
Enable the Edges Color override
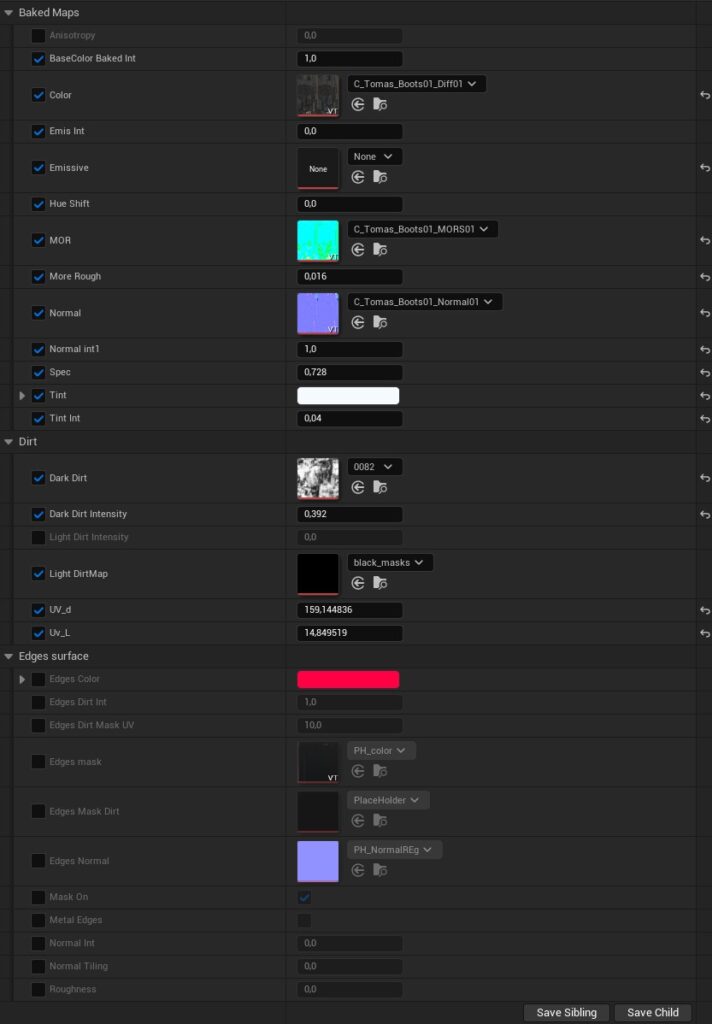tap(39, 679)
